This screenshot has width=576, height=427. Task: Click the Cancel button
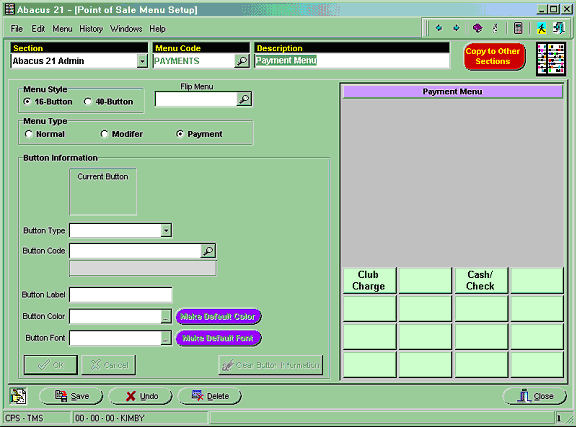[109, 365]
